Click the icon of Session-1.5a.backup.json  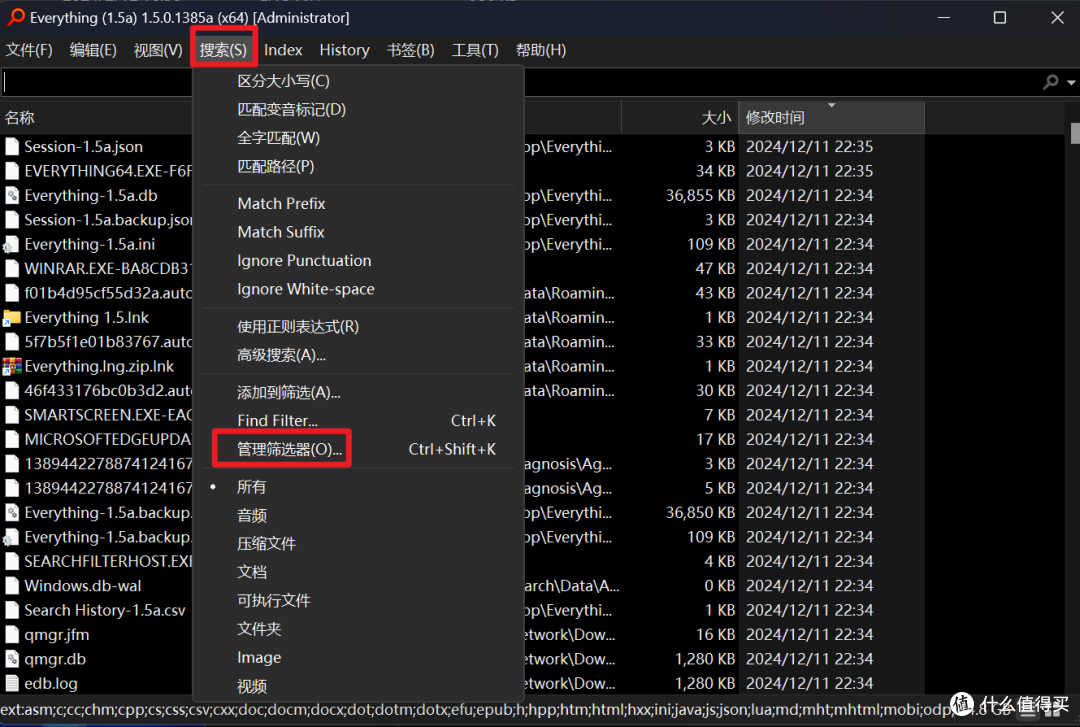(x=12, y=220)
